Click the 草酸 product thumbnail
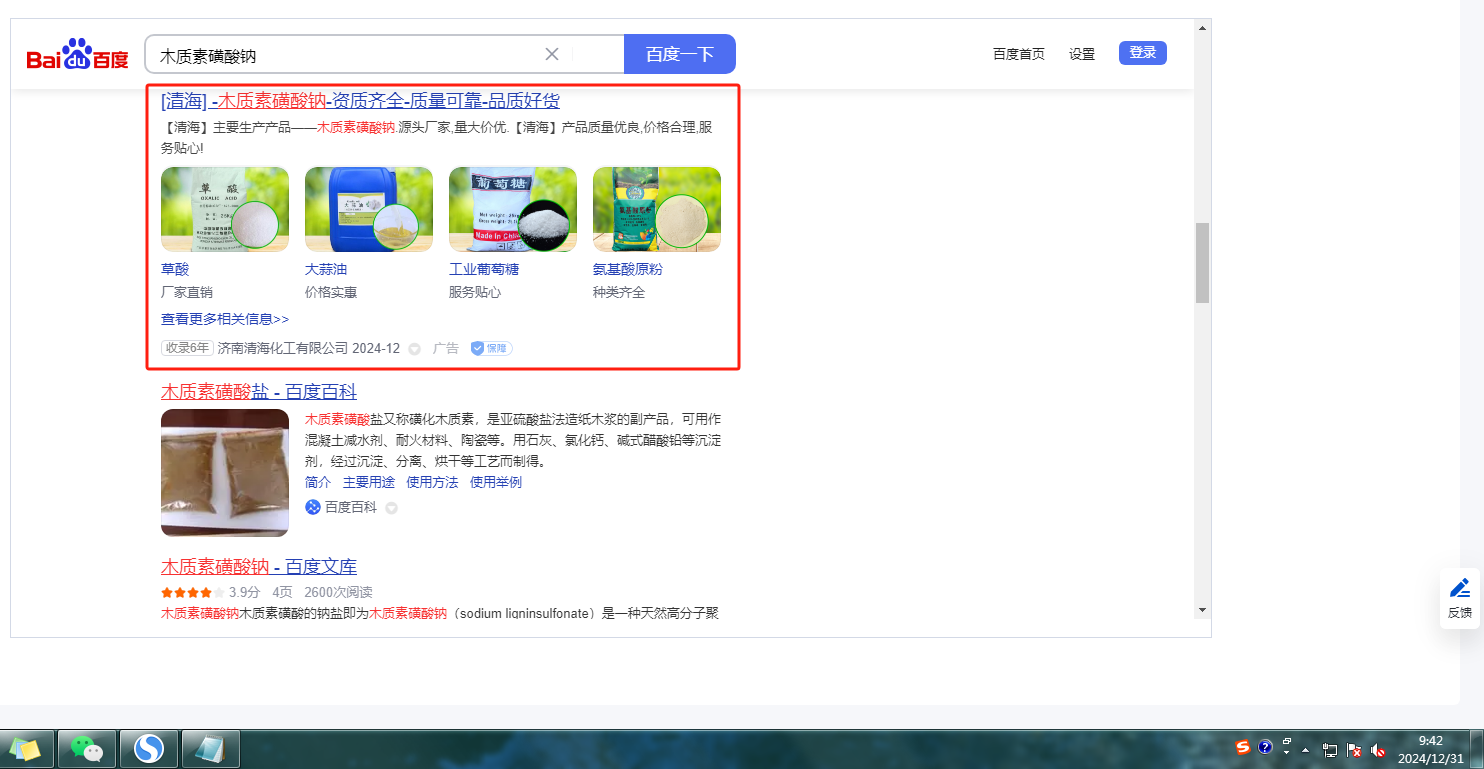 225,209
